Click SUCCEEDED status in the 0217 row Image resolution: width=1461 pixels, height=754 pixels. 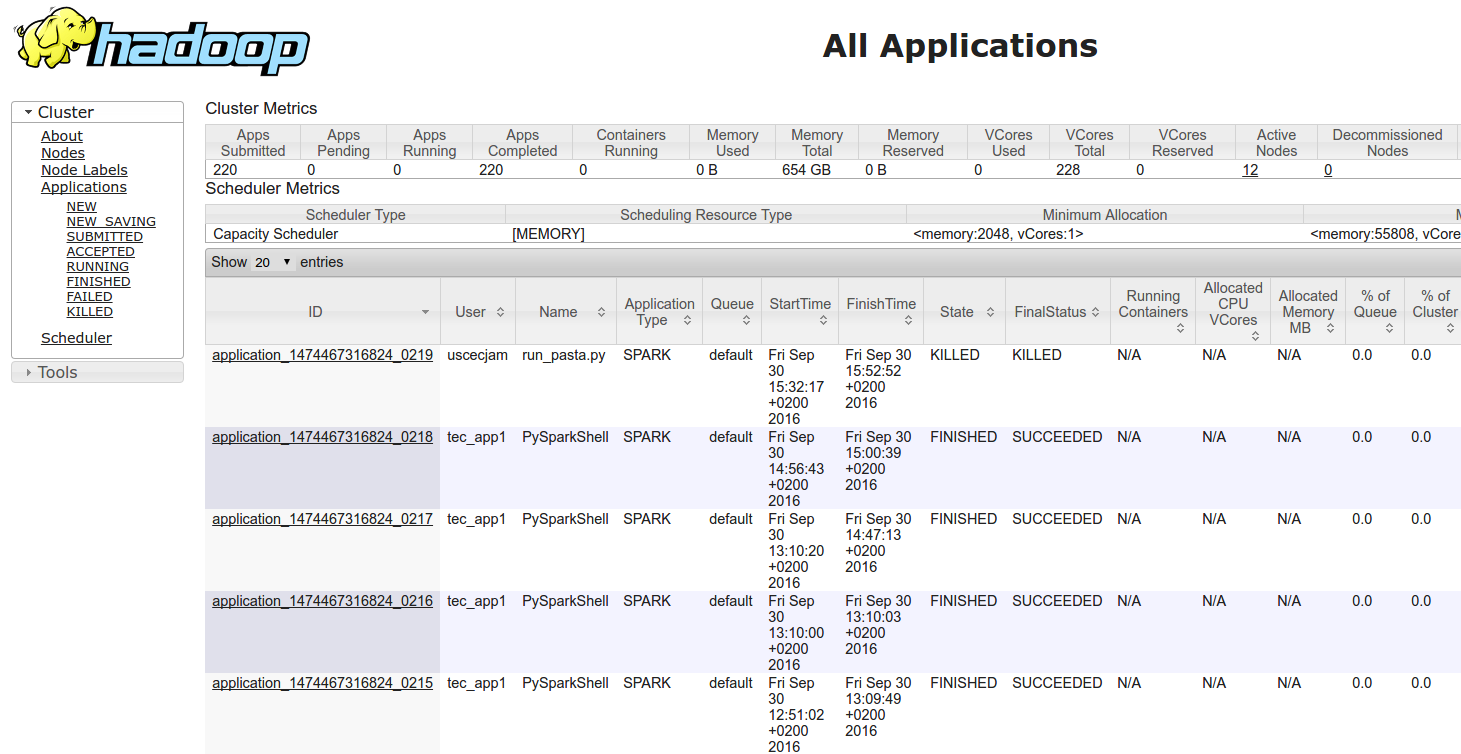1057,519
